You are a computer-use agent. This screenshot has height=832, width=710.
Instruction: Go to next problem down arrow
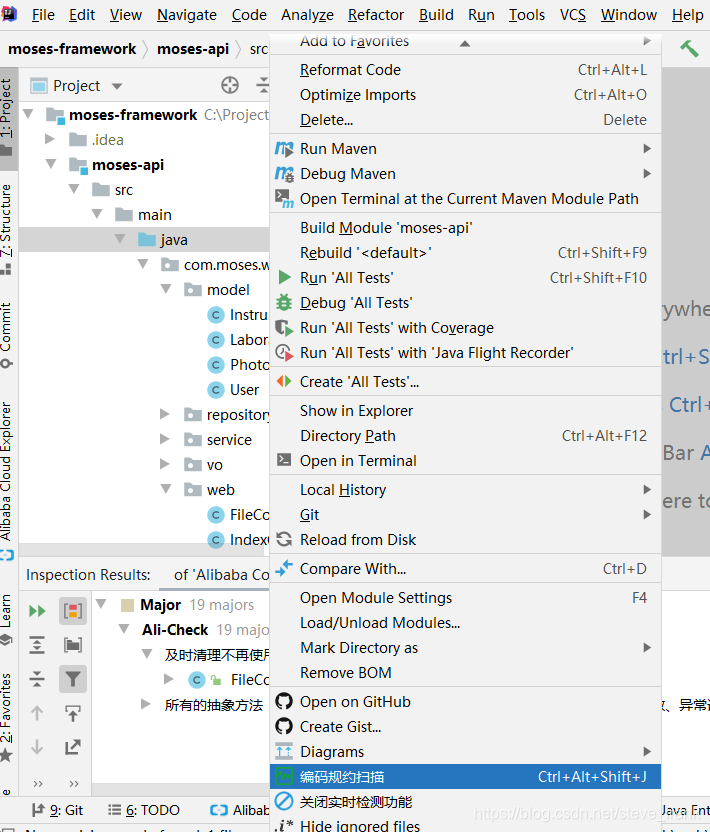(37, 747)
